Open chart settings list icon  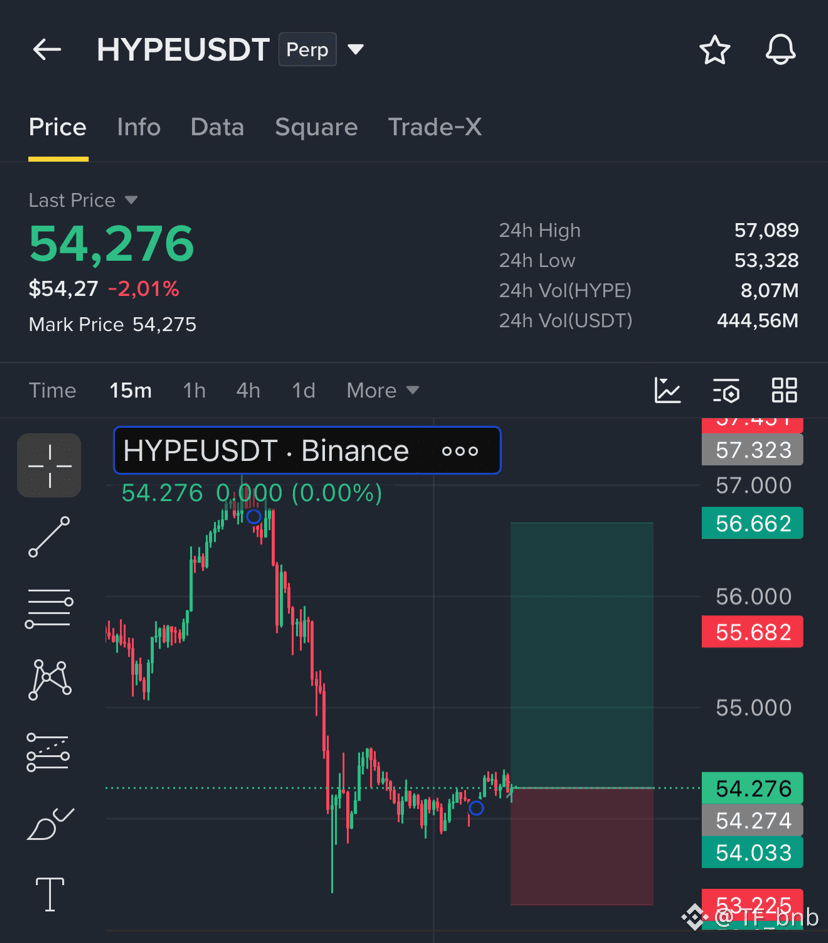tap(726, 390)
